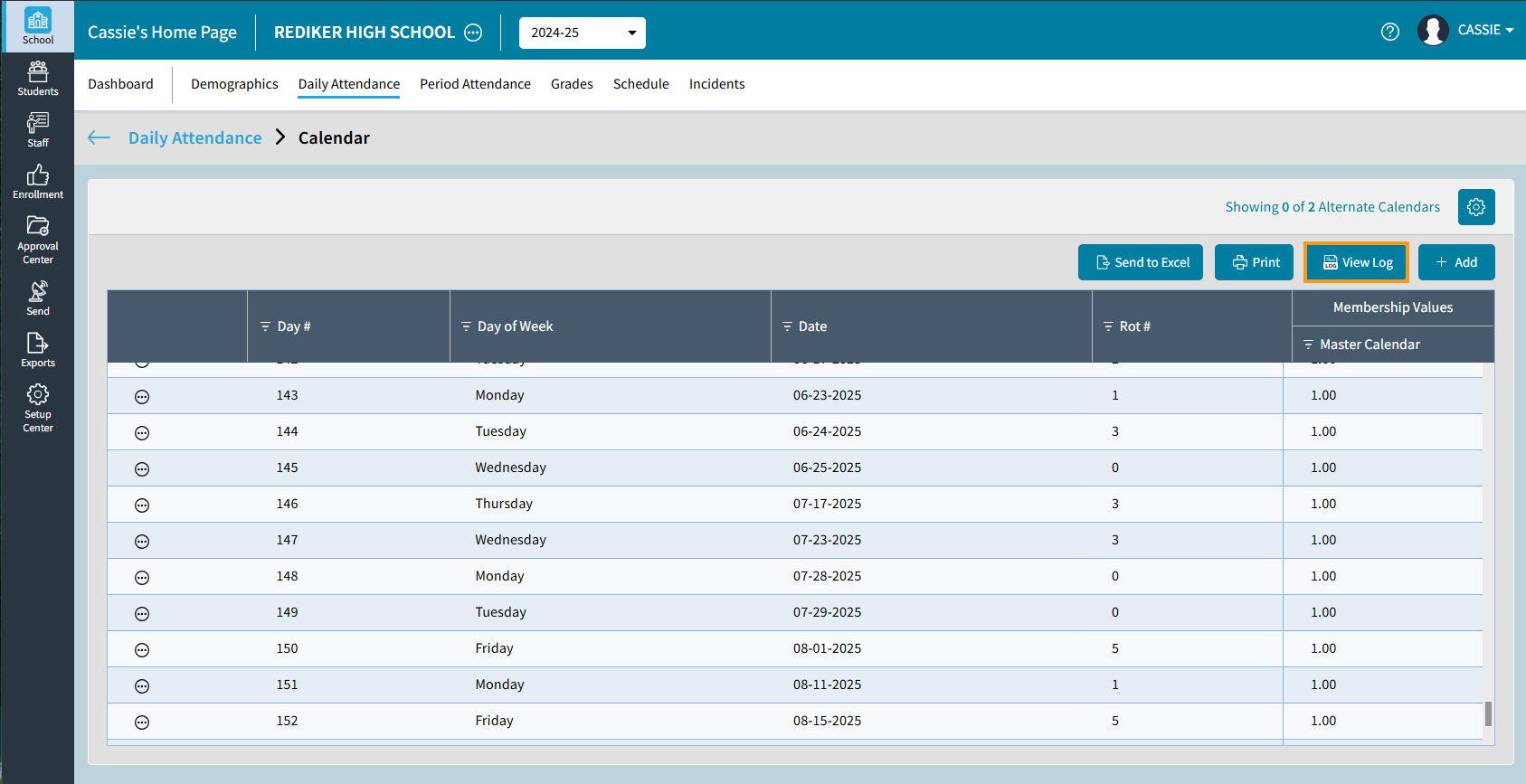Select the date cell 08-15-2025
Viewport: 1526px width, 784px height.
pyautogui.click(x=827, y=721)
